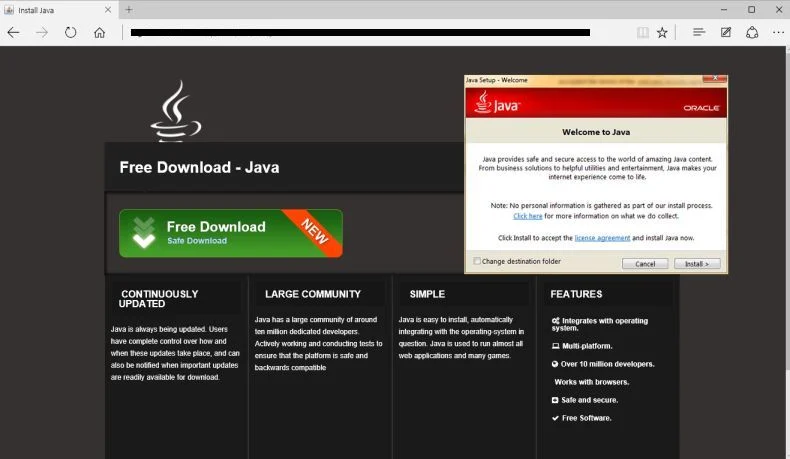Click the share icon in toolbar
The height and width of the screenshot is (459, 790).
point(752,32)
